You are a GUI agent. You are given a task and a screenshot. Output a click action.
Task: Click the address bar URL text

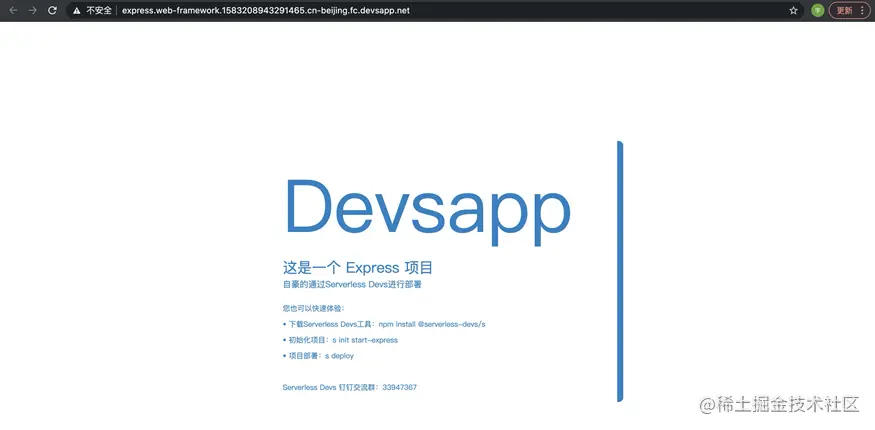pos(266,11)
